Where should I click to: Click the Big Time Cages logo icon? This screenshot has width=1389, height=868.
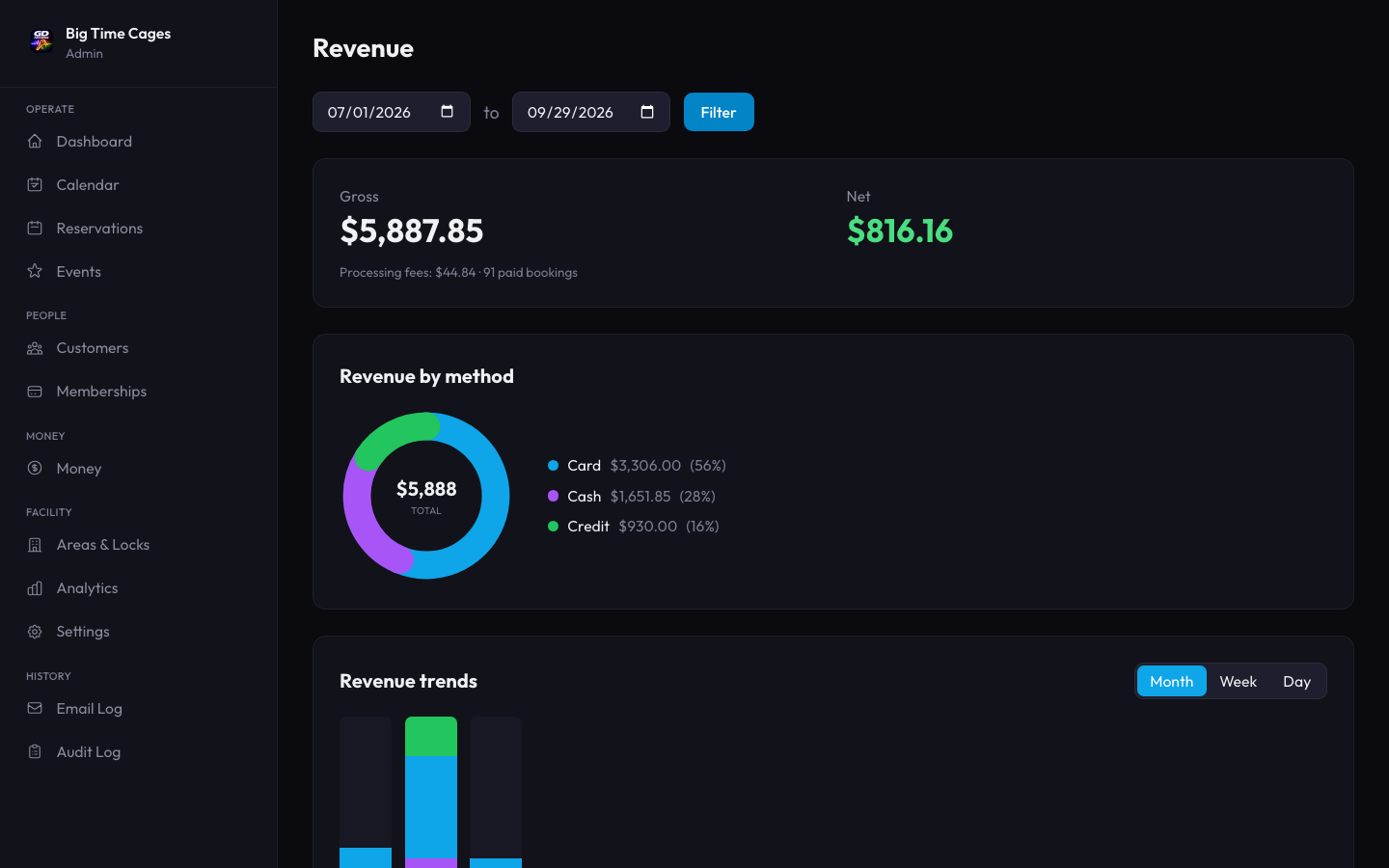tap(41, 40)
